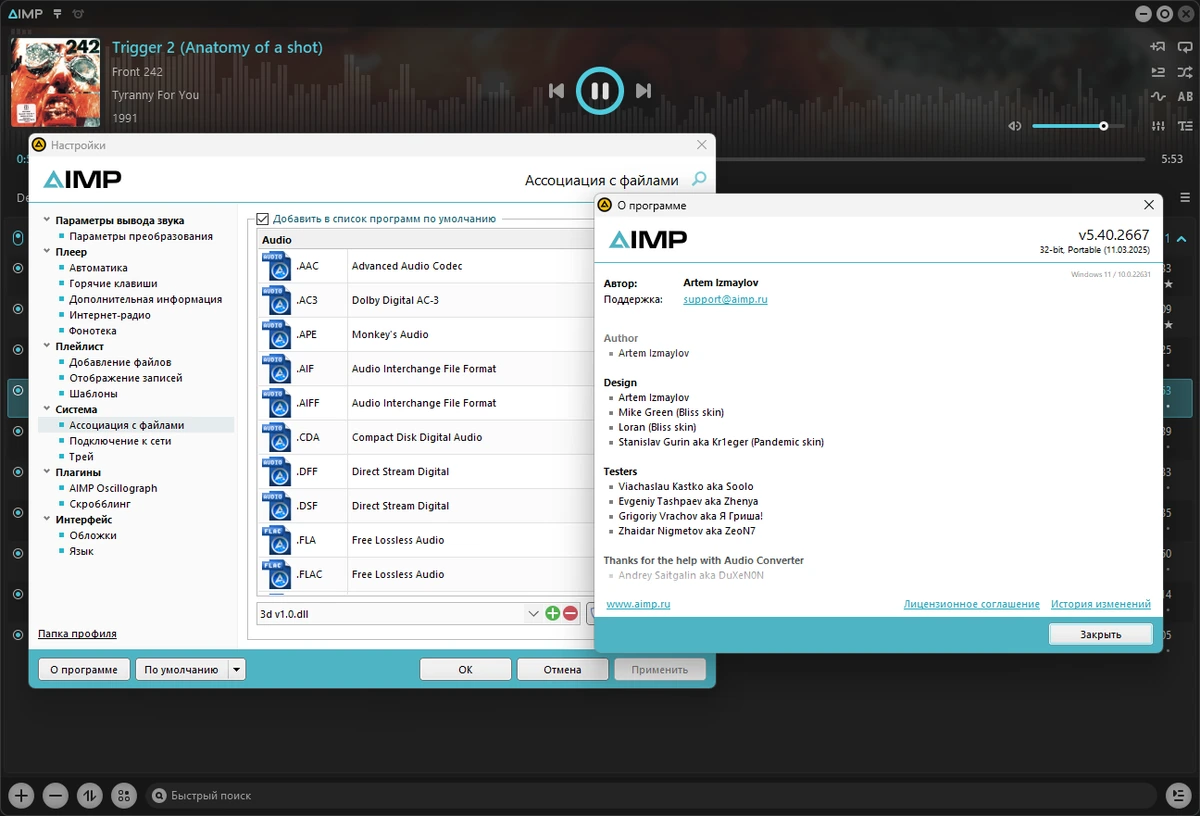Image resolution: width=1200 pixels, height=816 pixels.
Task: Select Подключение к сети settings page
Action: [x=120, y=440]
